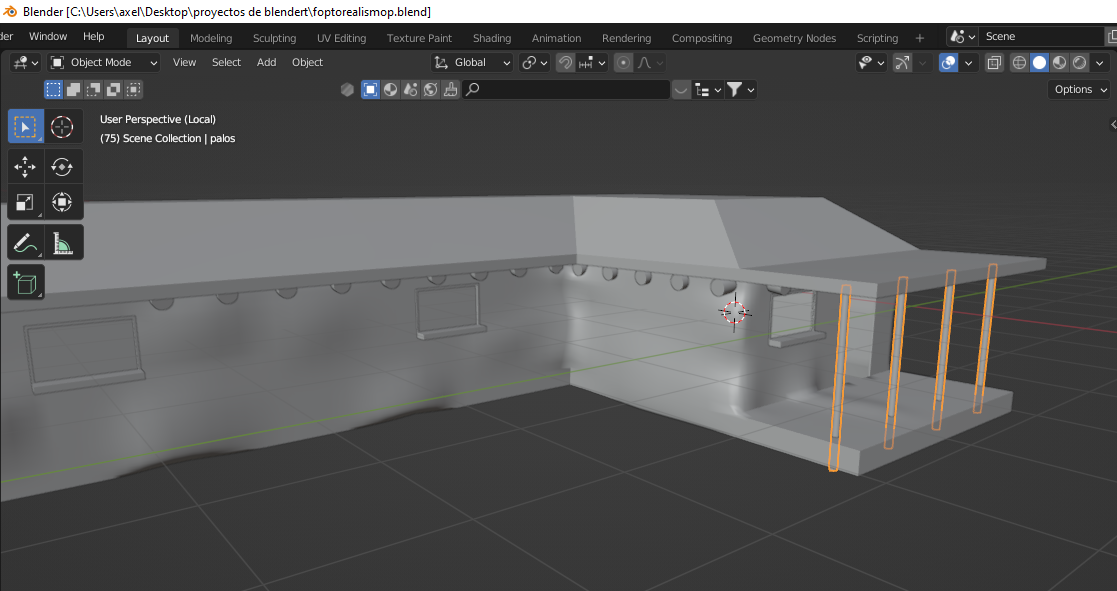Click the world globe filter icon
Viewport: 1117px width, 591px height.
430,89
